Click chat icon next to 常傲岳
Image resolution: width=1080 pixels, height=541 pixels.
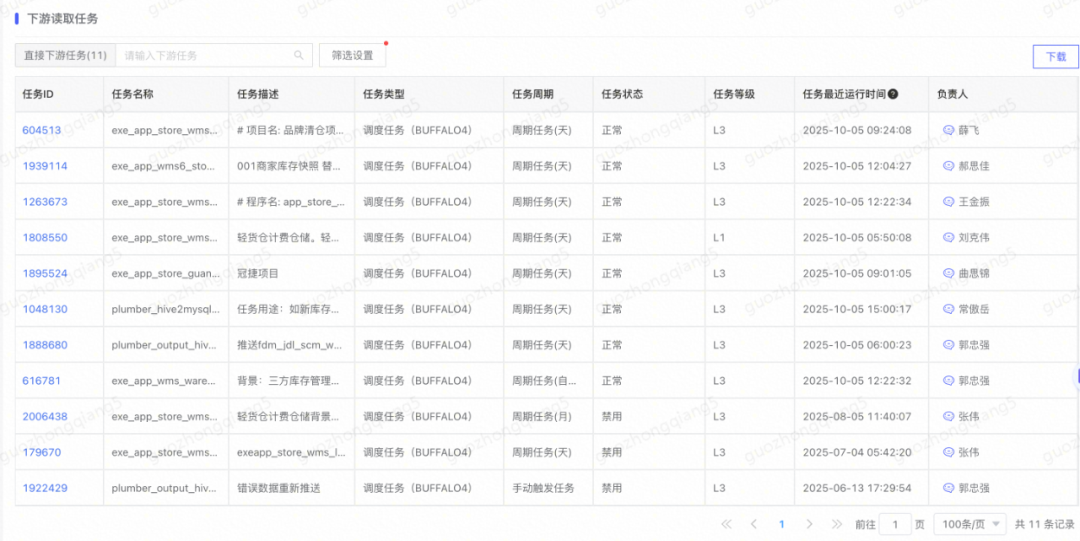(x=948, y=309)
